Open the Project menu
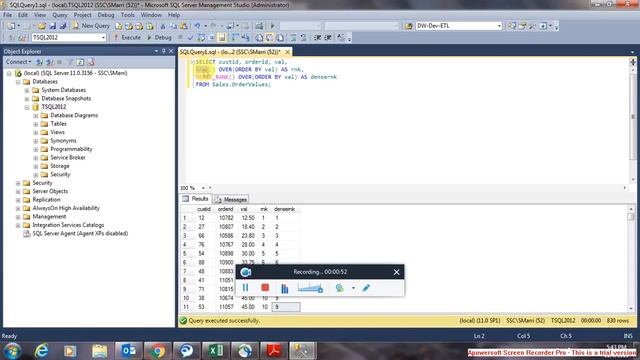640x360 pixels. (x=82, y=15)
